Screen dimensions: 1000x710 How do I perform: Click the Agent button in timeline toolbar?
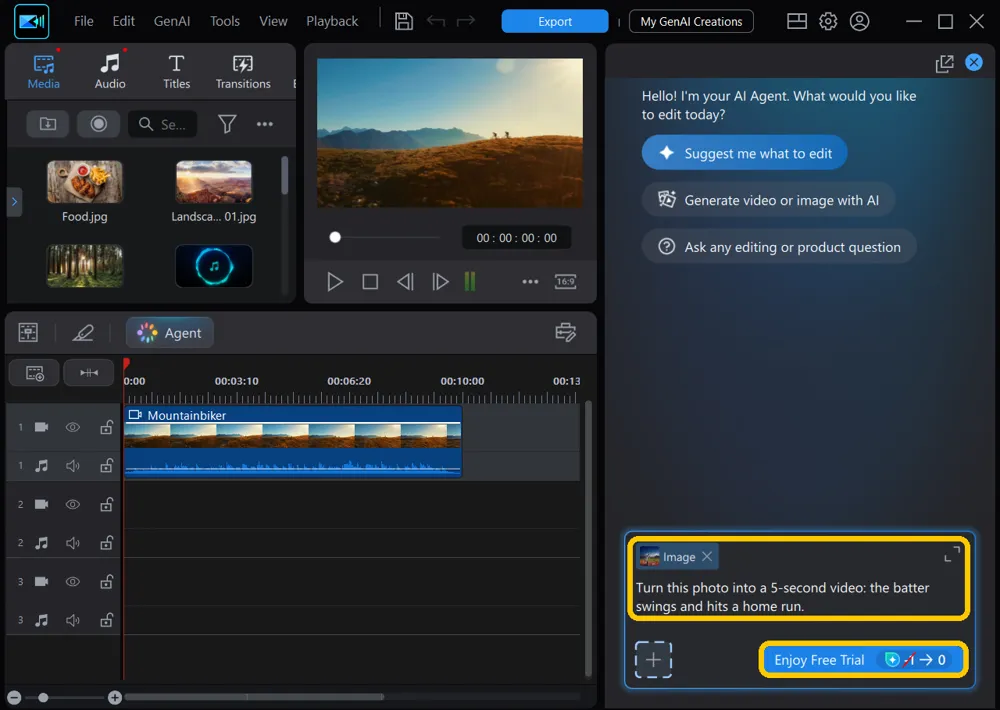(170, 332)
